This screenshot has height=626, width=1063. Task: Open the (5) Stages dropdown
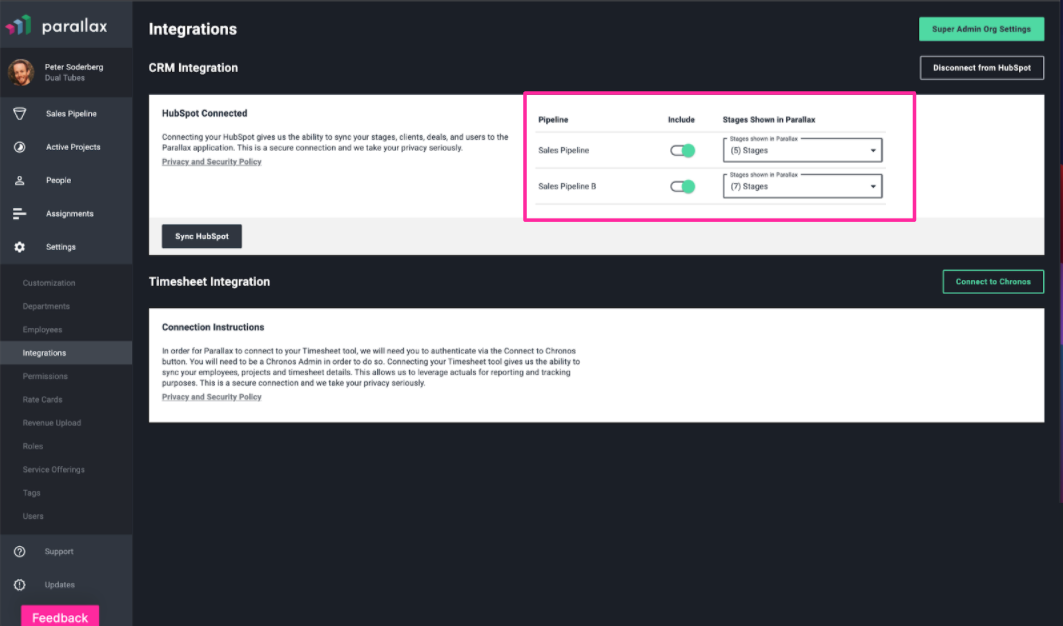click(803, 151)
